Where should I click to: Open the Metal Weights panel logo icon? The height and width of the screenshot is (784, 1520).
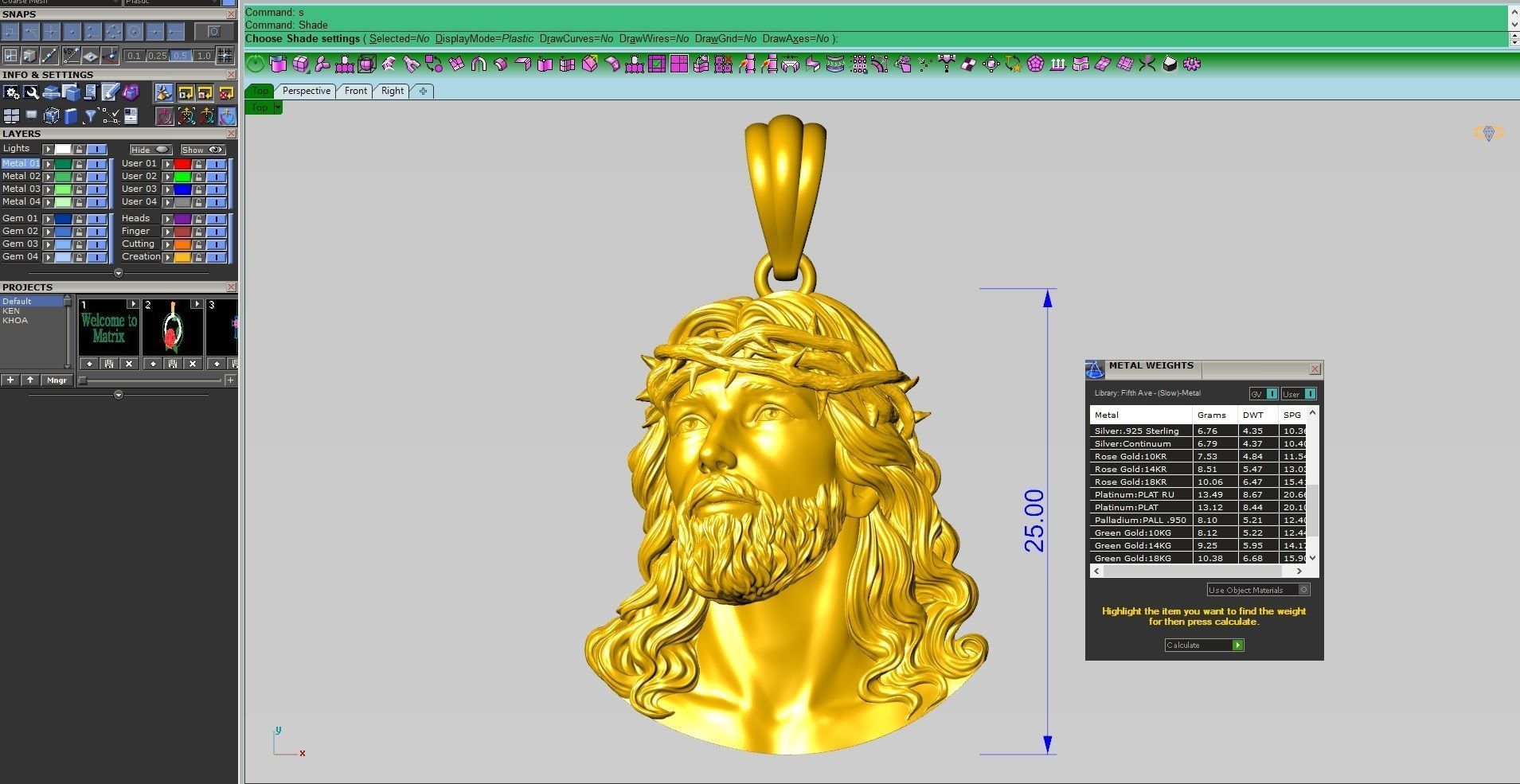1095,369
